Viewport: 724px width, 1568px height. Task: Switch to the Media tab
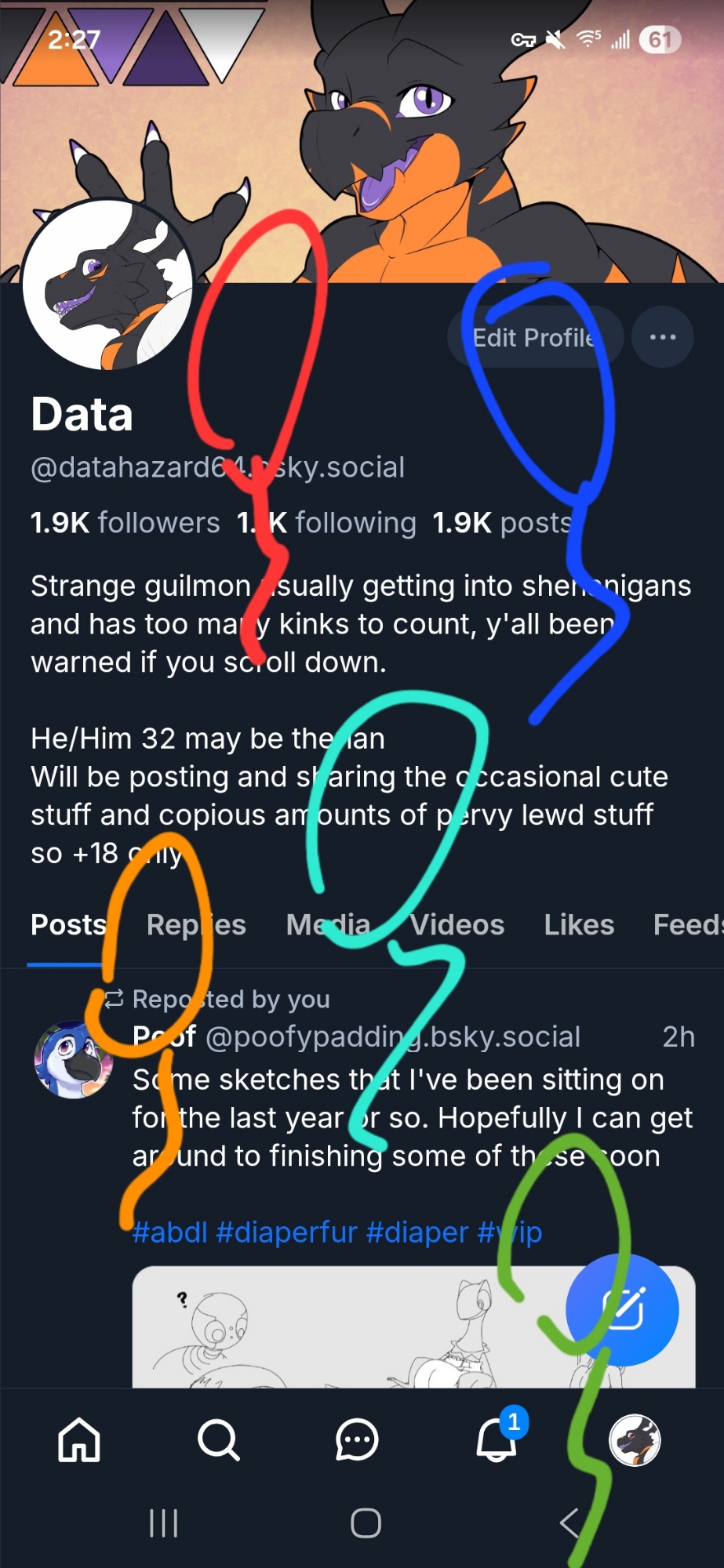click(328, 925)
